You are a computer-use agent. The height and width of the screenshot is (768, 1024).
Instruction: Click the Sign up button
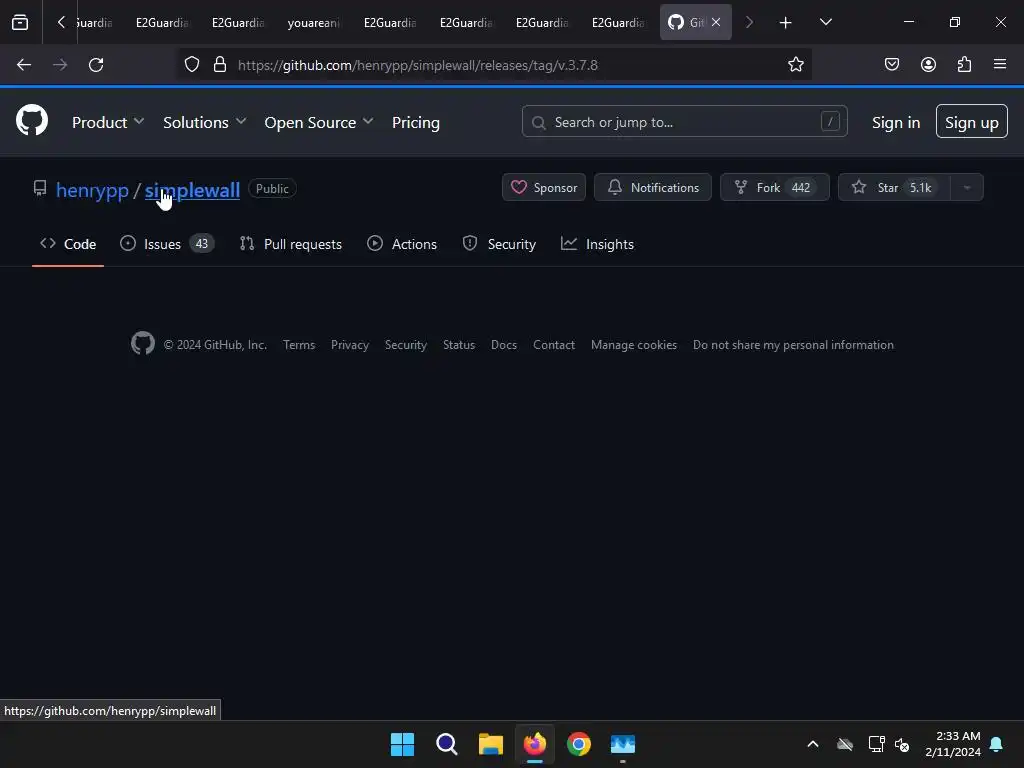[x=972, y=121]
